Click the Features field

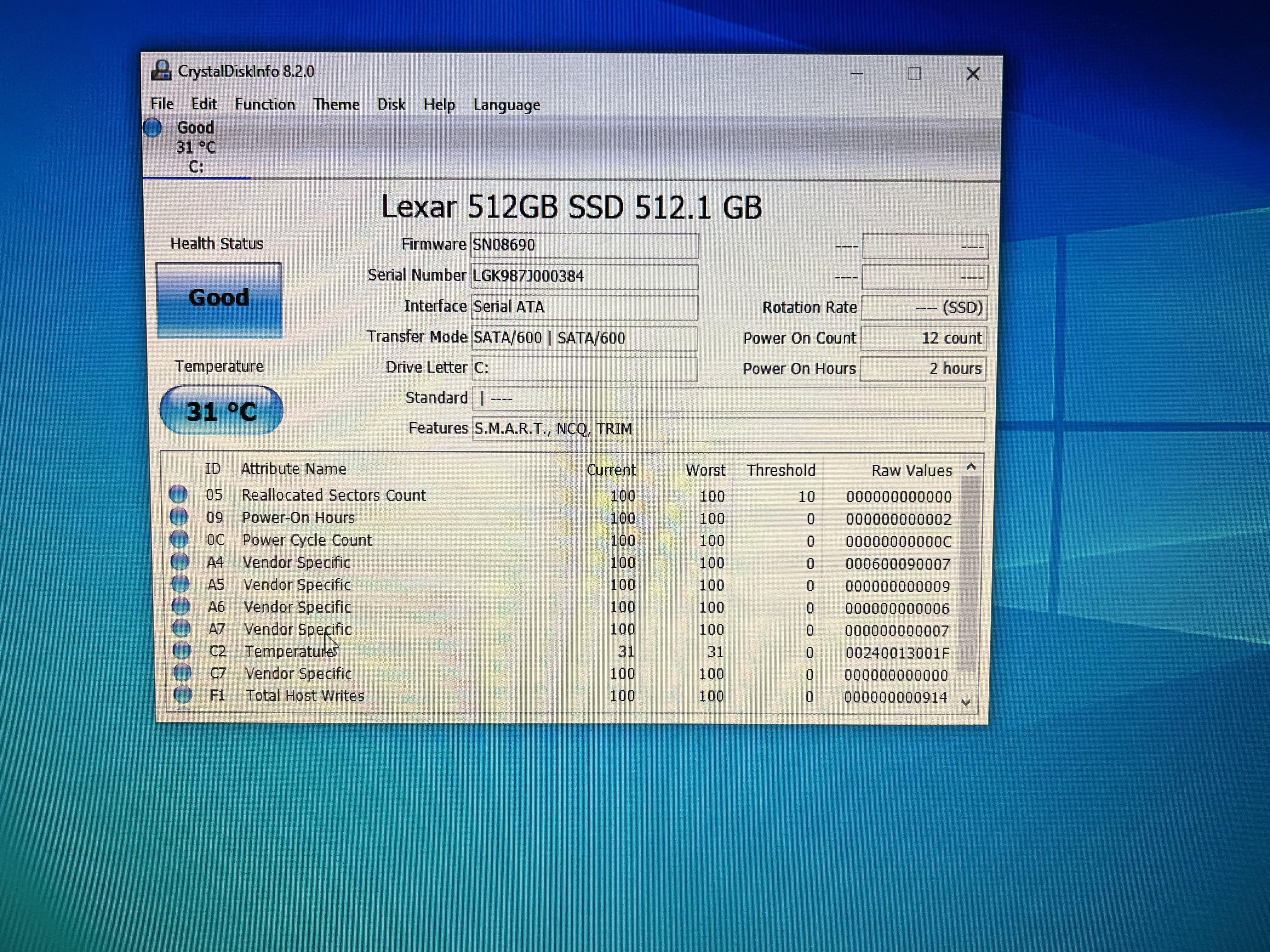click(729, 429)
